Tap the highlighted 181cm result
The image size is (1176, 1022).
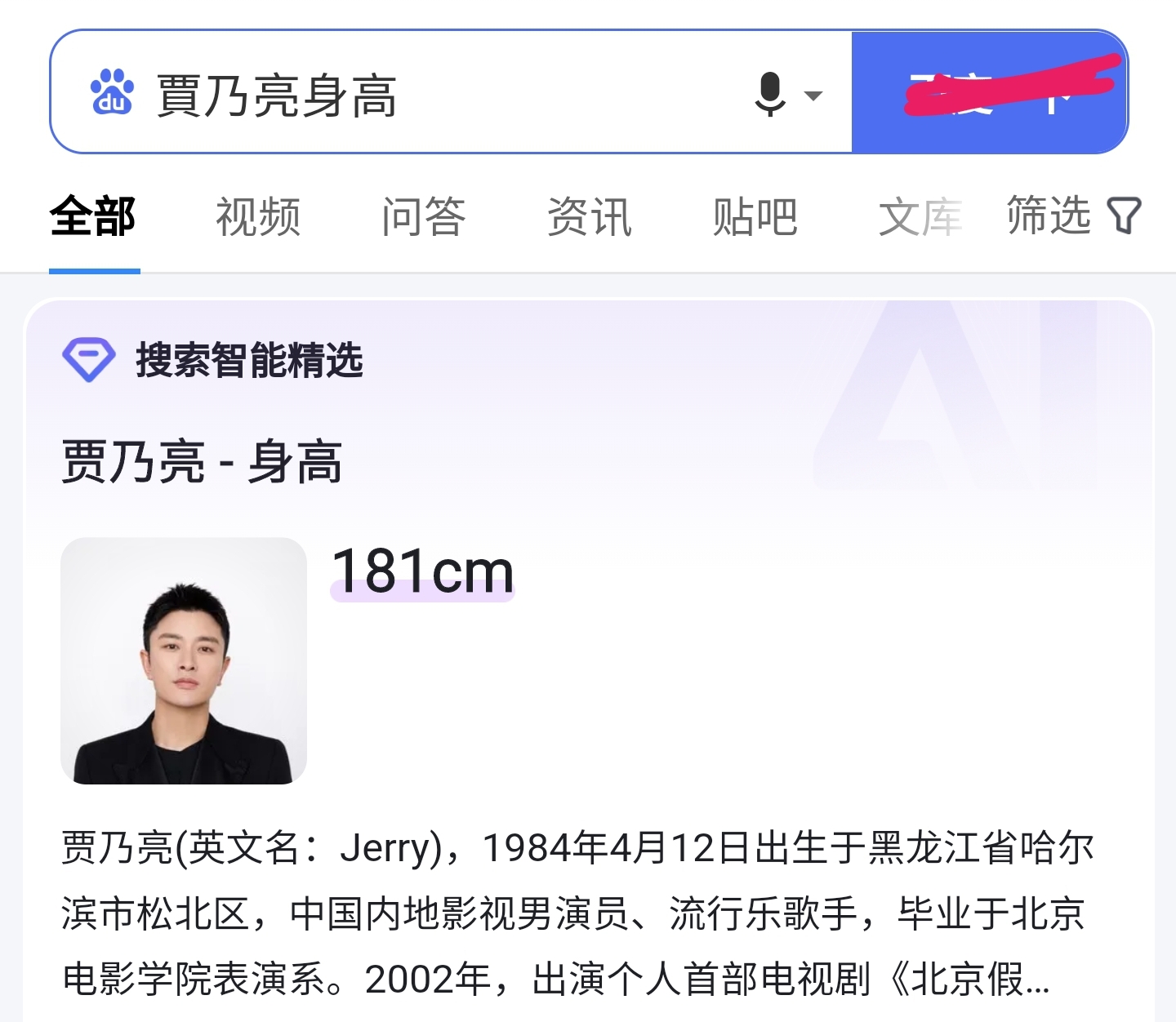tap(421, 571)
